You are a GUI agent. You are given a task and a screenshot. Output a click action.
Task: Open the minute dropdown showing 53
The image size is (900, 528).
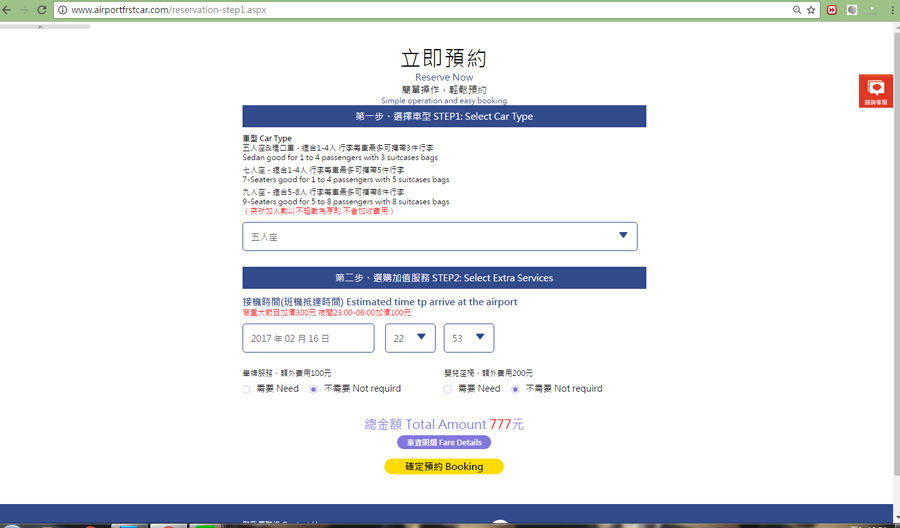pos(469,338)
